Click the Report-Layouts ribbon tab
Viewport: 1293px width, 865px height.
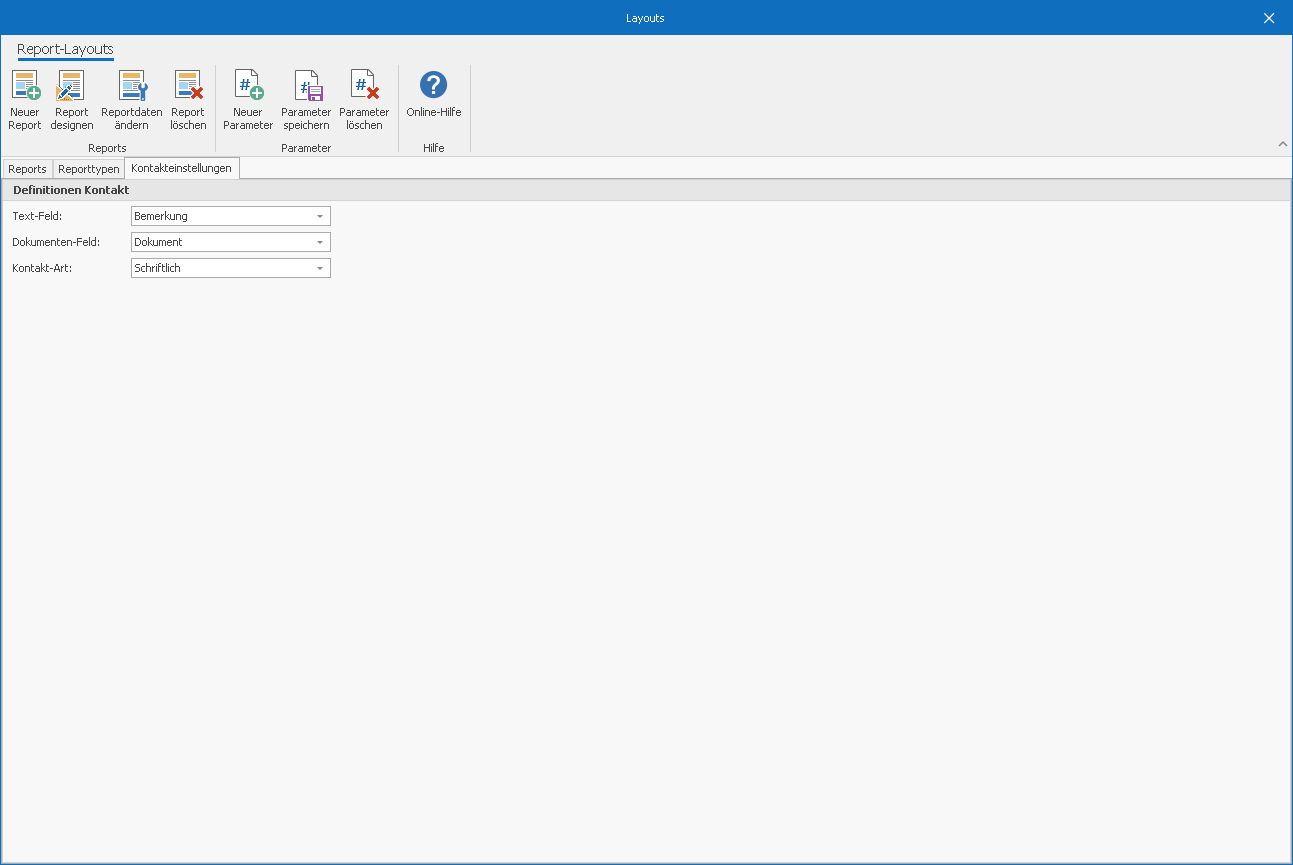pos(65,49)
